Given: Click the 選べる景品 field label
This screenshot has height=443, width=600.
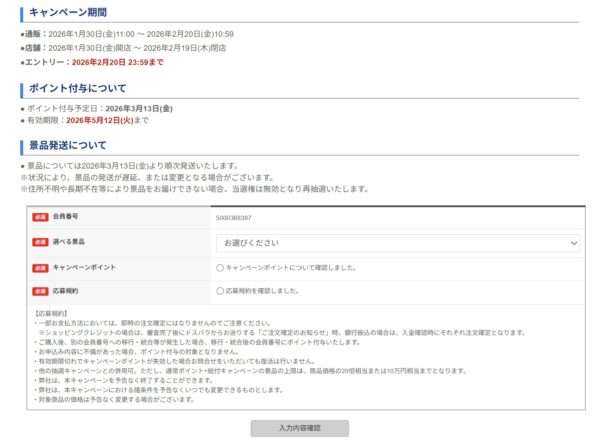Looking at the screenshot, I should tap(69, 243).
